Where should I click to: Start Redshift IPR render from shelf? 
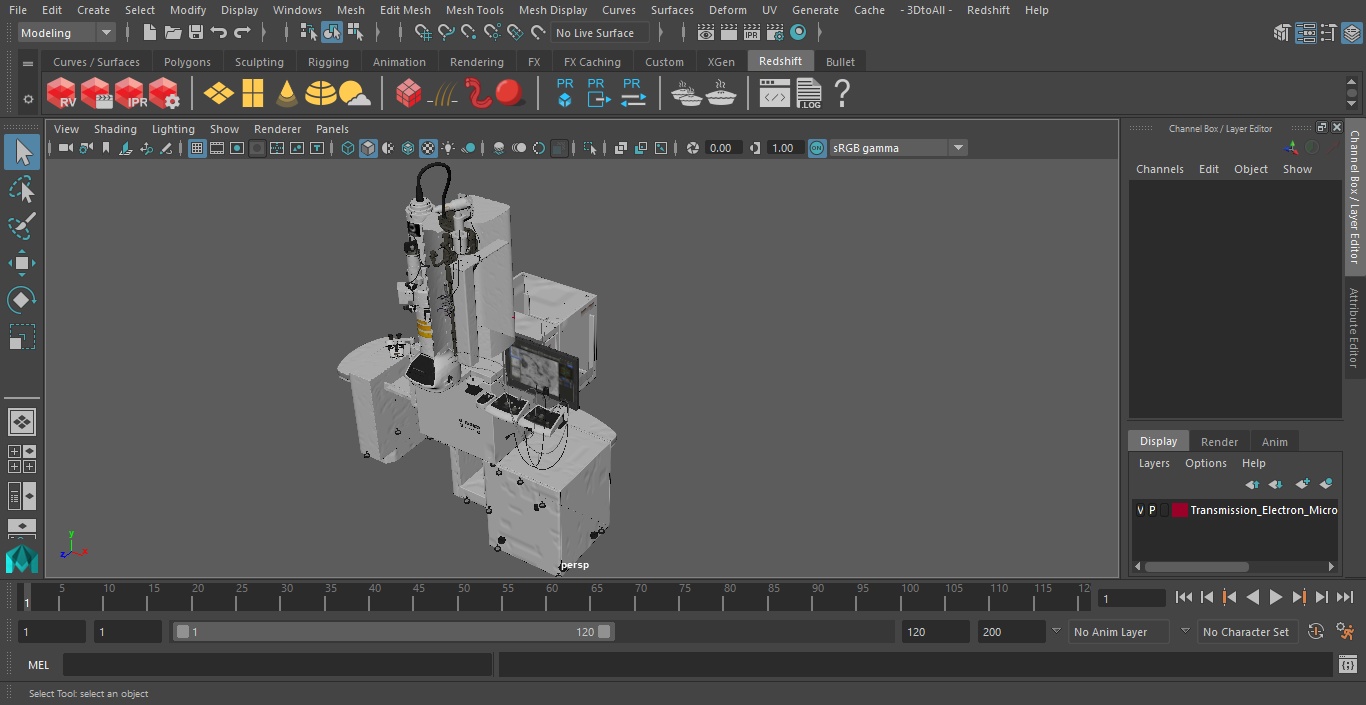coord(130,94)
